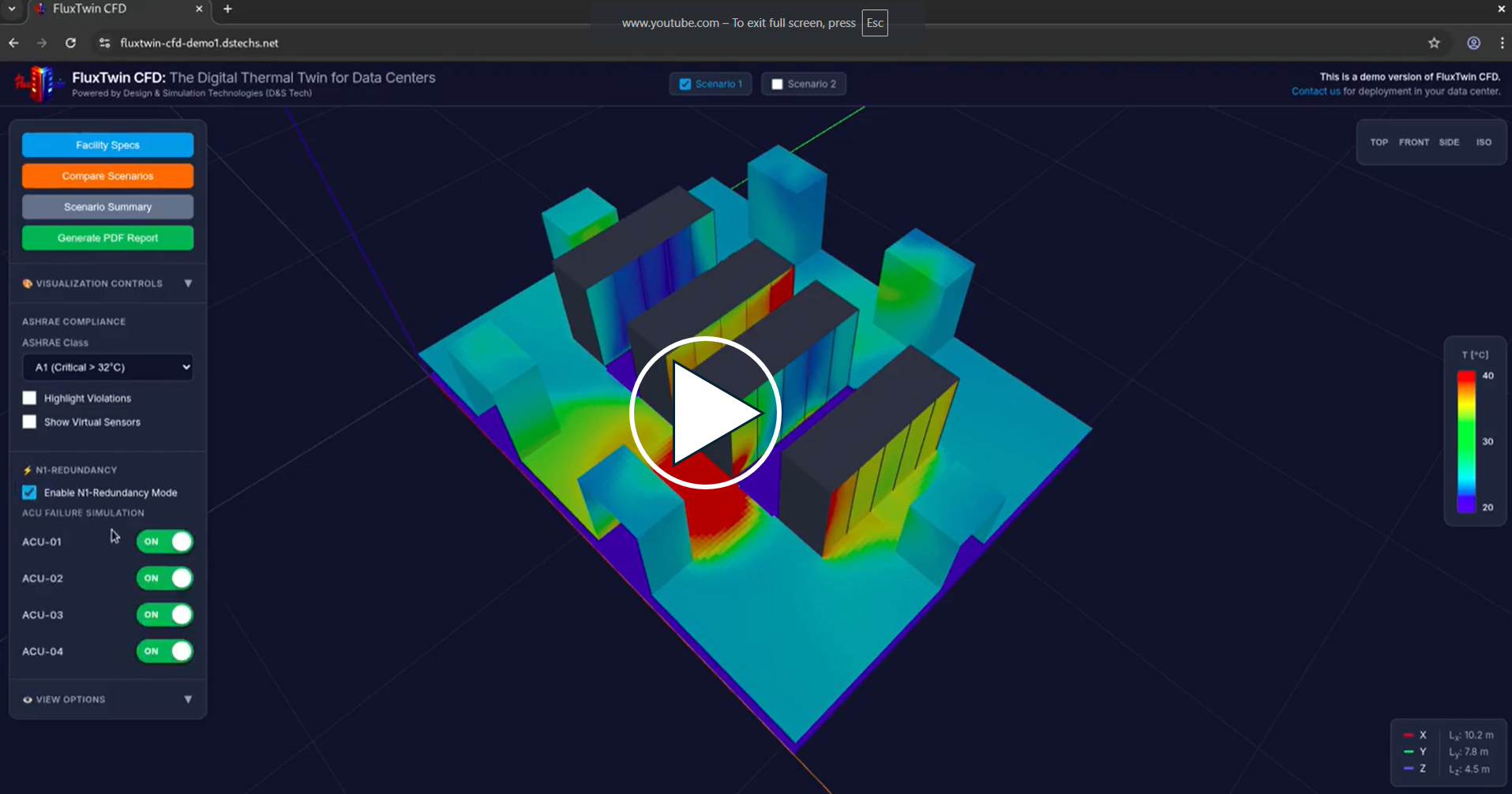Switch to the SIDE view
This screenshot has width=1512, height=794.
click(x=1449, y=142)
